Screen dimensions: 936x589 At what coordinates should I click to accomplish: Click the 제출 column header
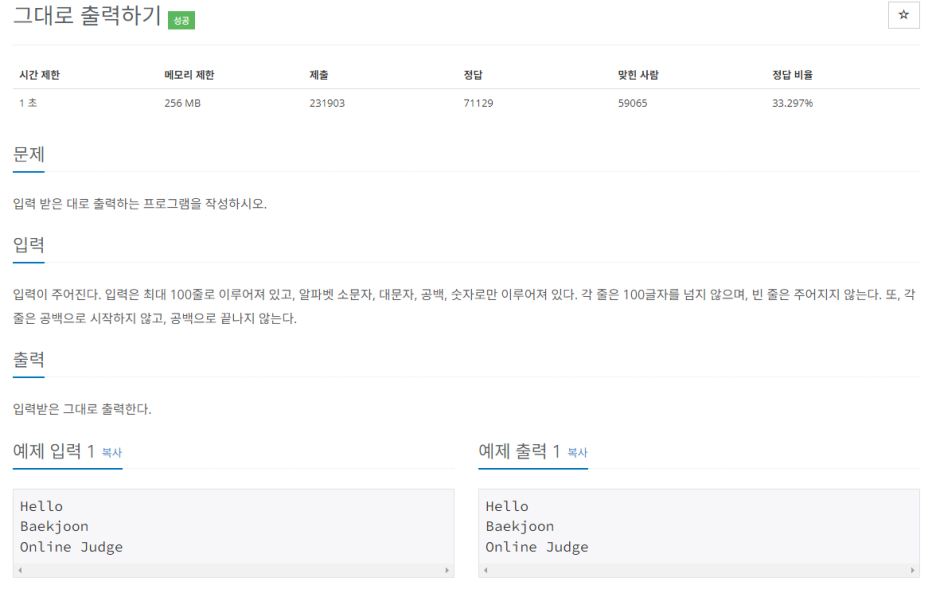(319, 75)
